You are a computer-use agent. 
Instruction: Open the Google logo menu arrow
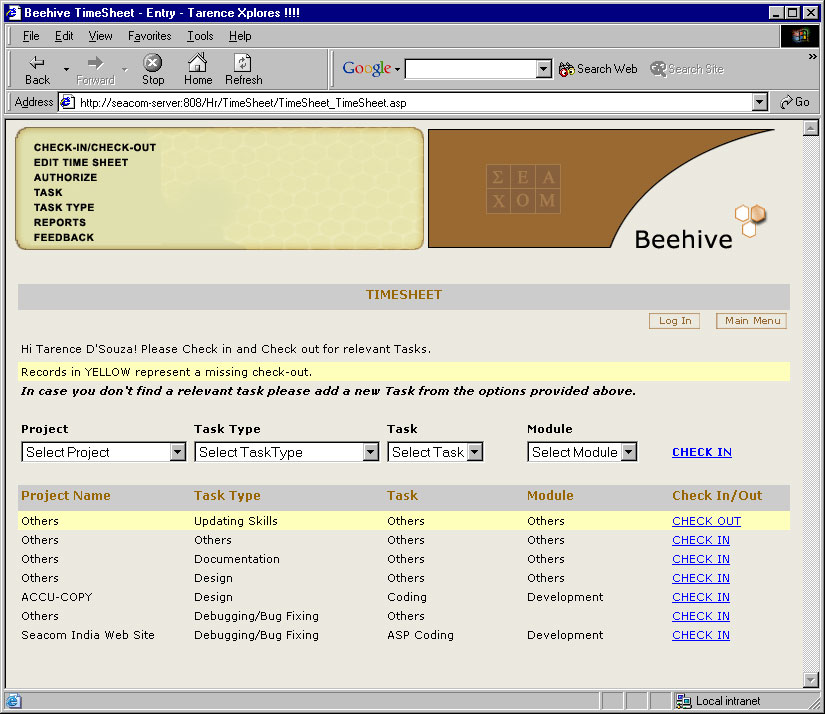[397, 69]
